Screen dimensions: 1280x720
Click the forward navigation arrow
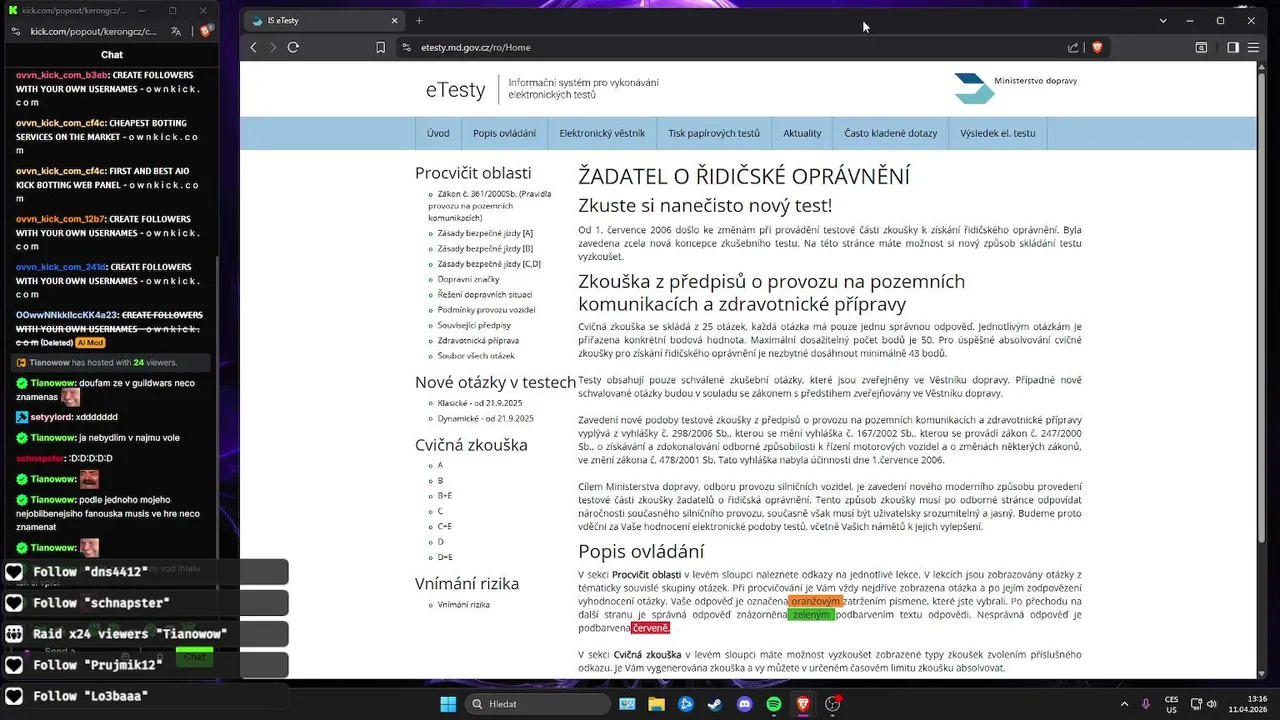[273, 47]
